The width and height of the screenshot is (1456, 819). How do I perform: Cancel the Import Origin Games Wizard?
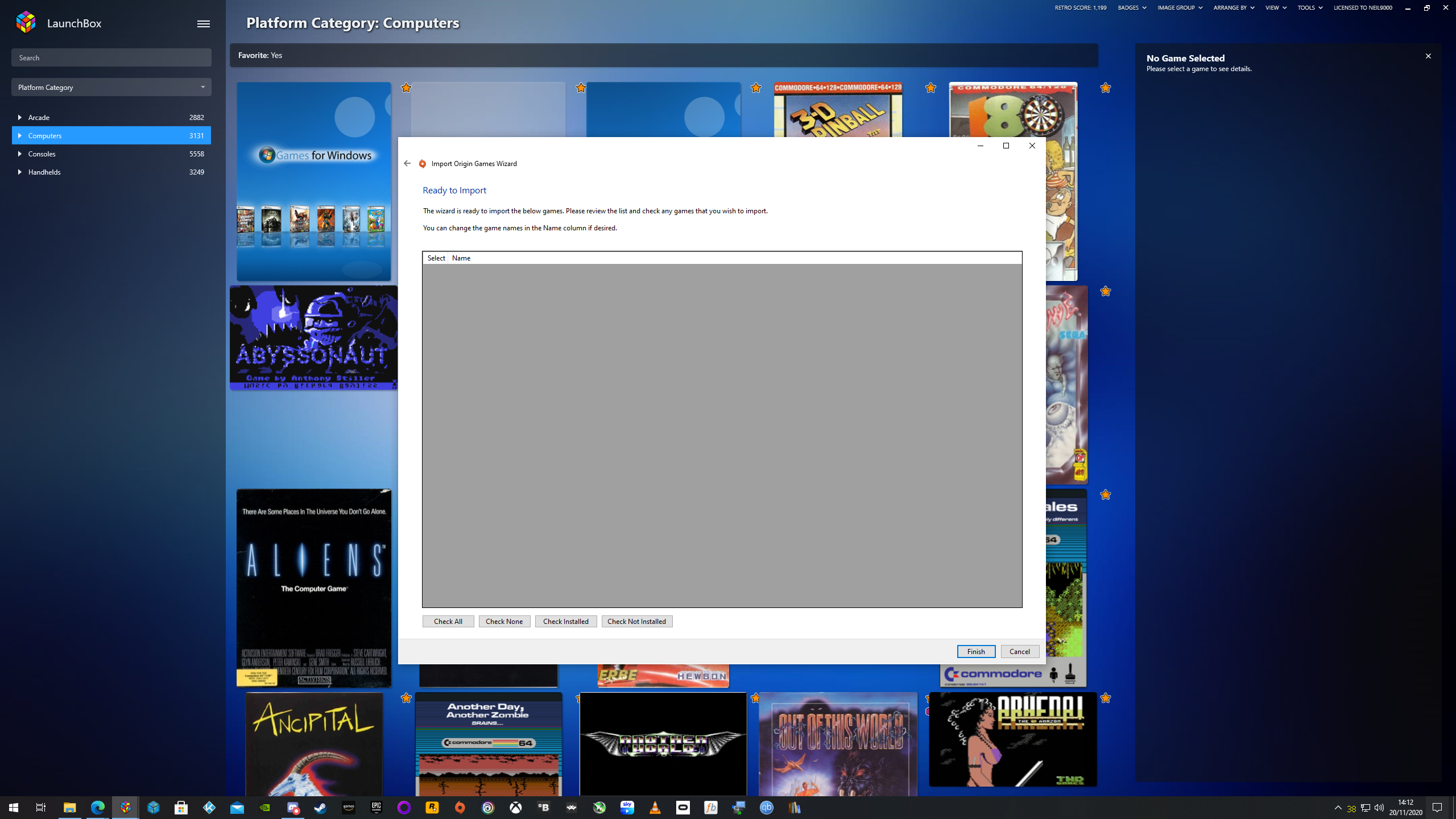[1020, 651]
